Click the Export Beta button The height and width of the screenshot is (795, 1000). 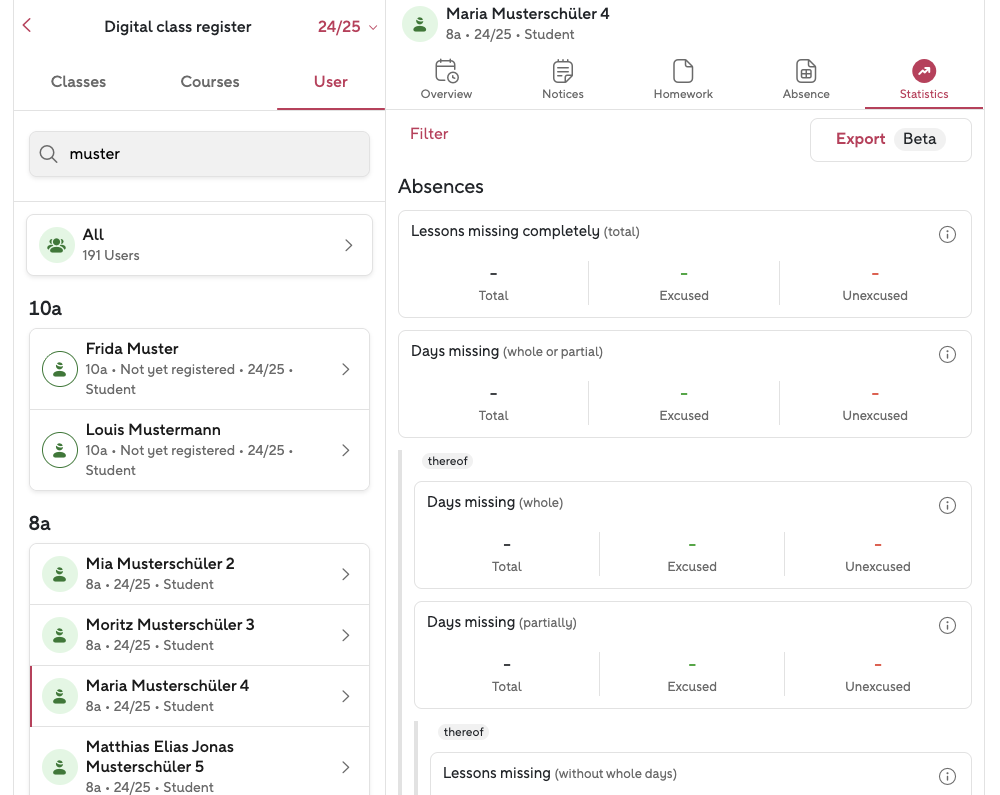pyautogui.click(x=890, y=139)
